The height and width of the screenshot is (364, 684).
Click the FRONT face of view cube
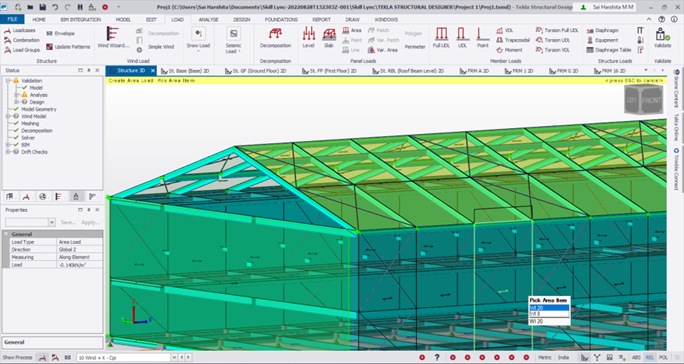pos(651,100)
